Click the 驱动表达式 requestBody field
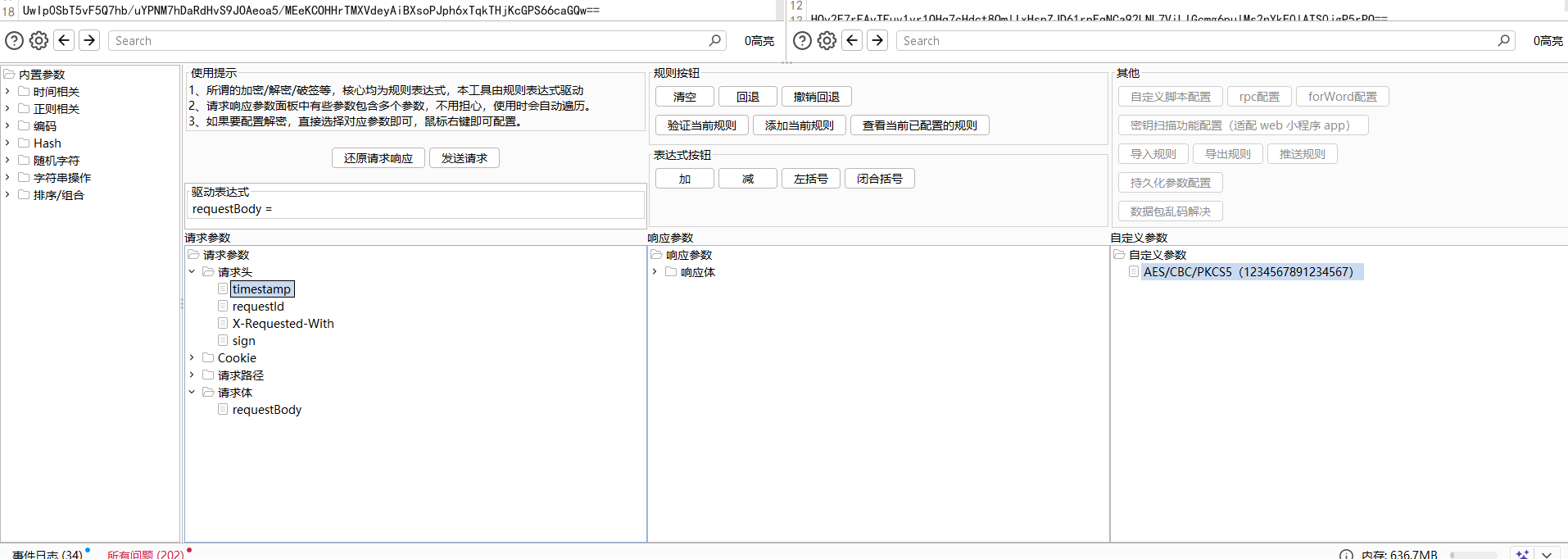The height and width of the screenshot is (559, 1568). (416, 209)
